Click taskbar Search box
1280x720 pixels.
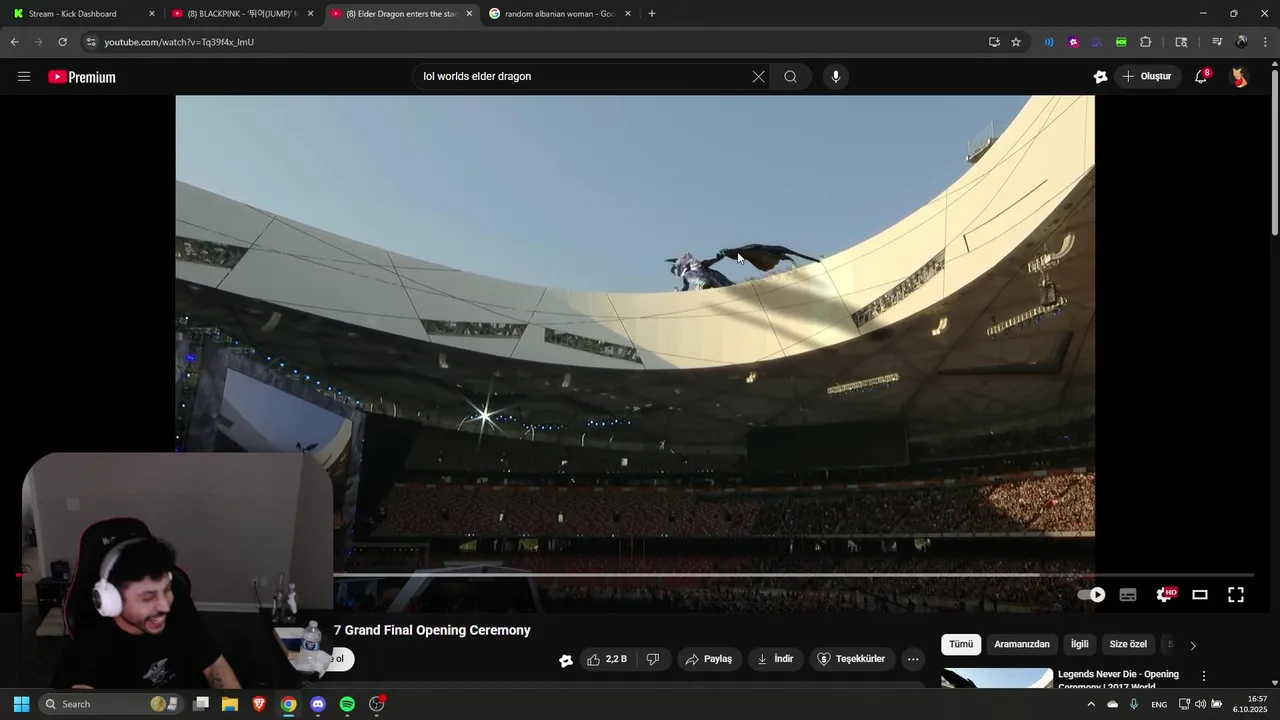[111, 704]
